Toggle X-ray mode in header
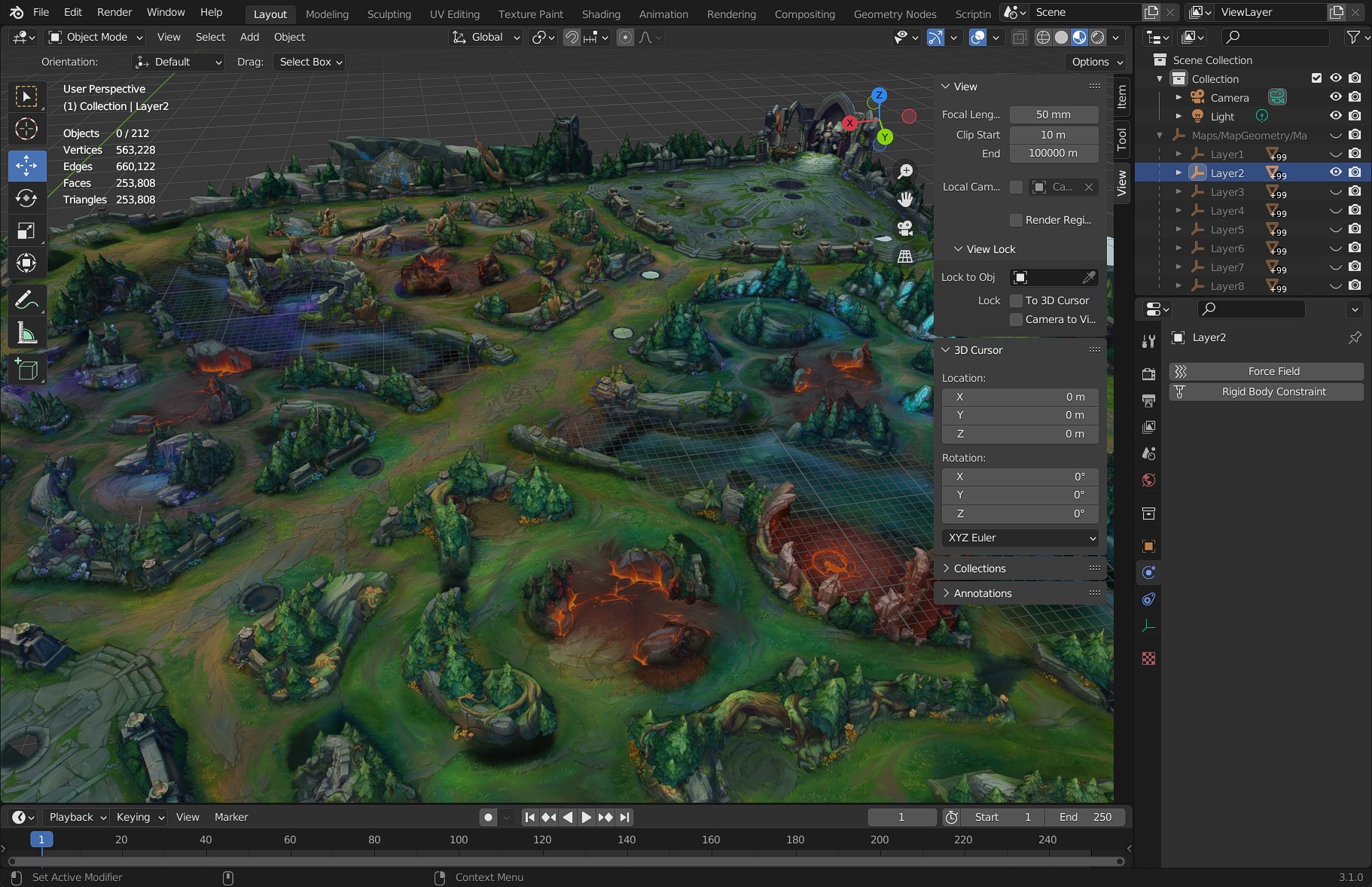Viewport: 1372px width, 887px height. pos(1019,37)
